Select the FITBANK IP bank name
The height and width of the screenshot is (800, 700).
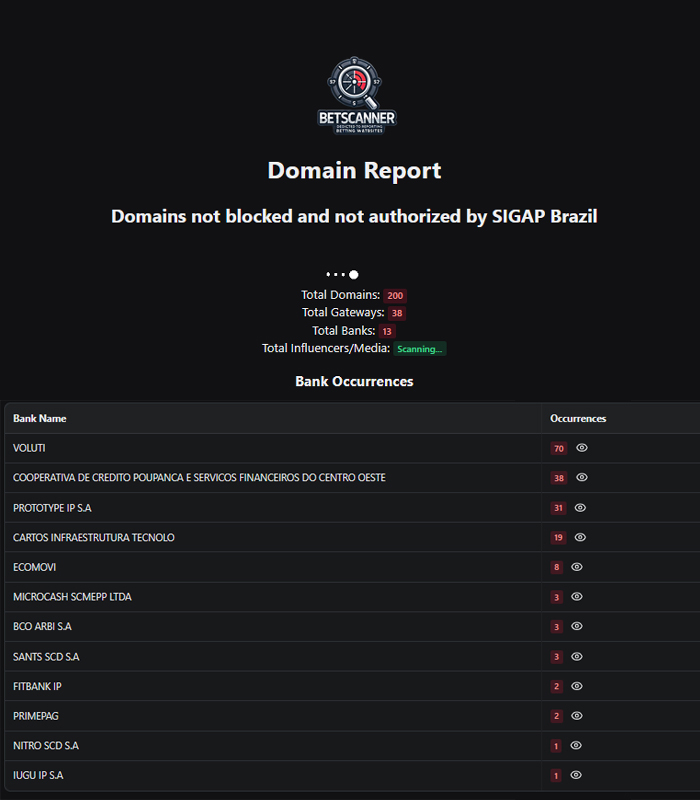tap(37, 687)
